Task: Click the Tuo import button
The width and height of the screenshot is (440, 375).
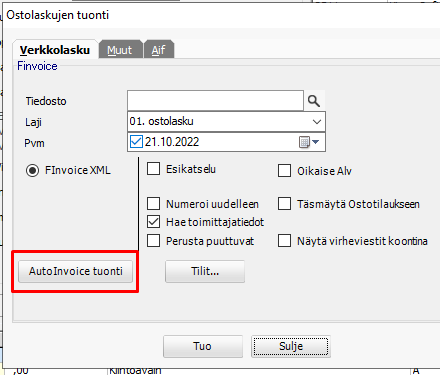Action: pos(203,346)
